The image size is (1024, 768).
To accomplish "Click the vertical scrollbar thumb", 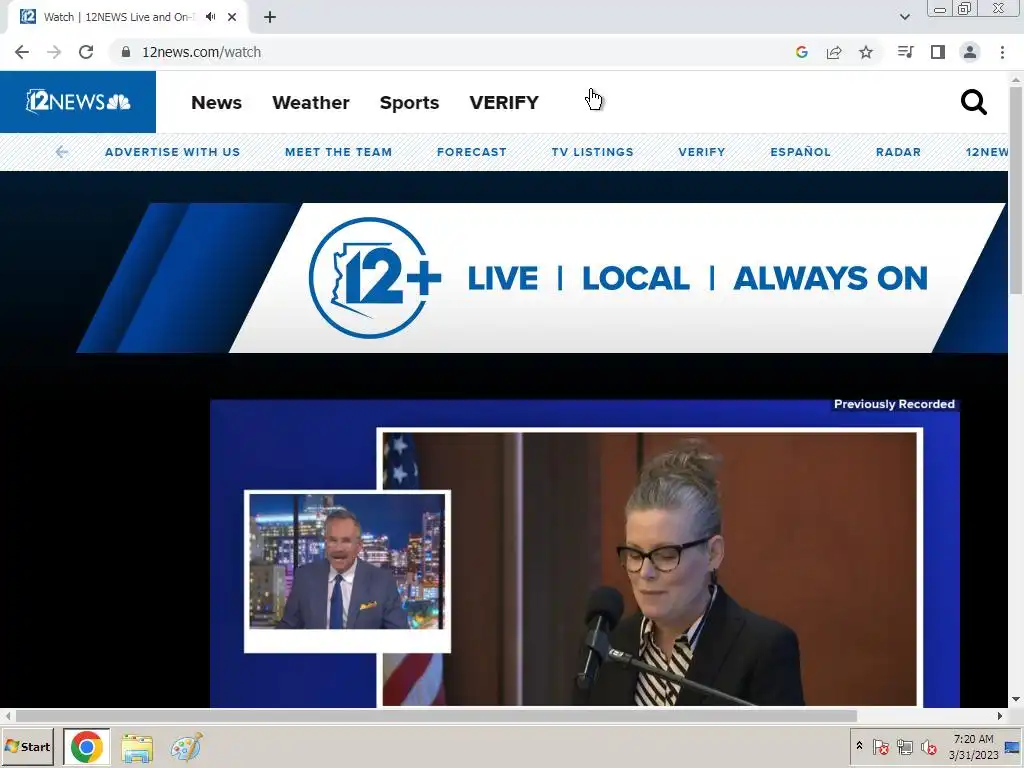I will click(x=1016, y=189).
